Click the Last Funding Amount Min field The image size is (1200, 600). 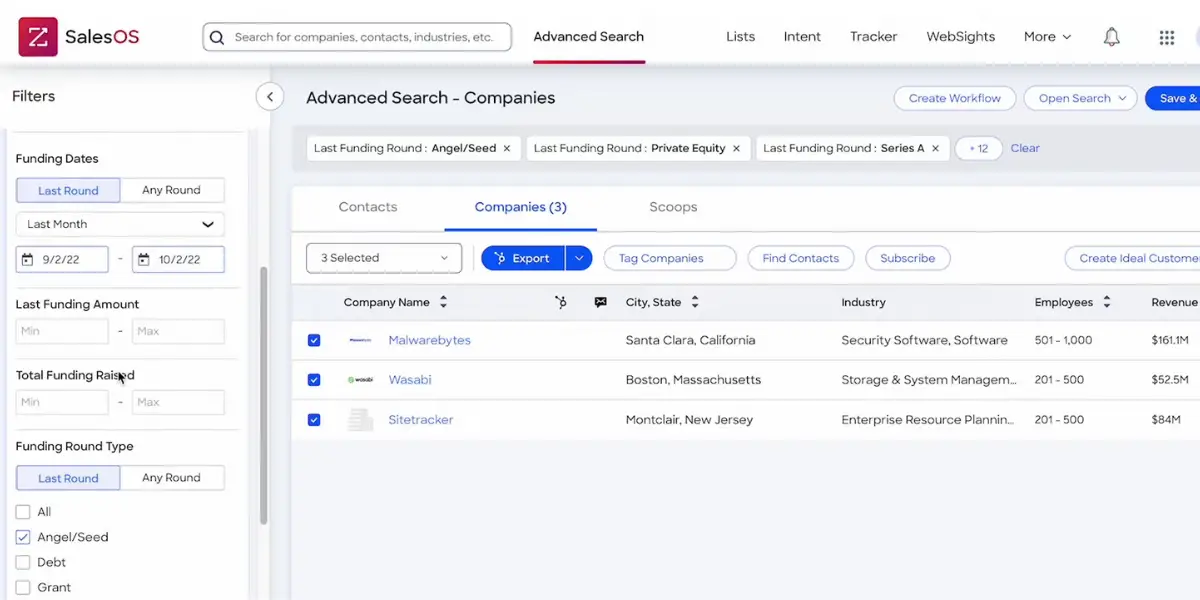[x=62, y=331]
